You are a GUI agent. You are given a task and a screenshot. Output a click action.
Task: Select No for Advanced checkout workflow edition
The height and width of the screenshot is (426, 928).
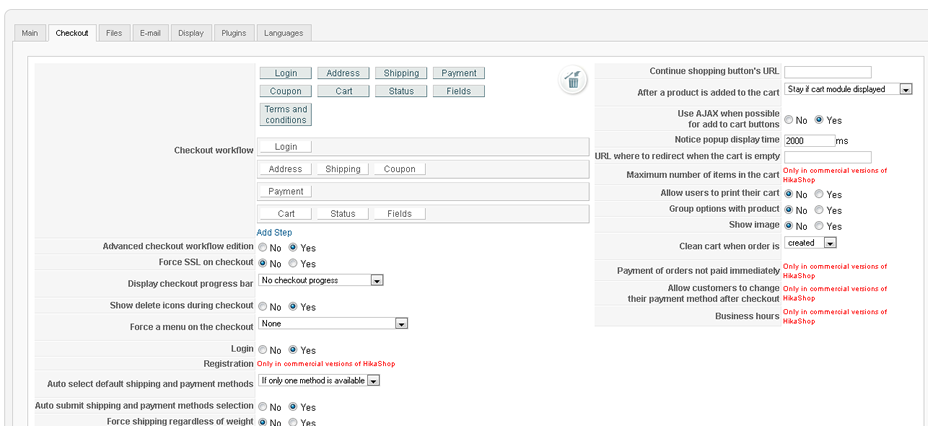[x=263, y=247]
